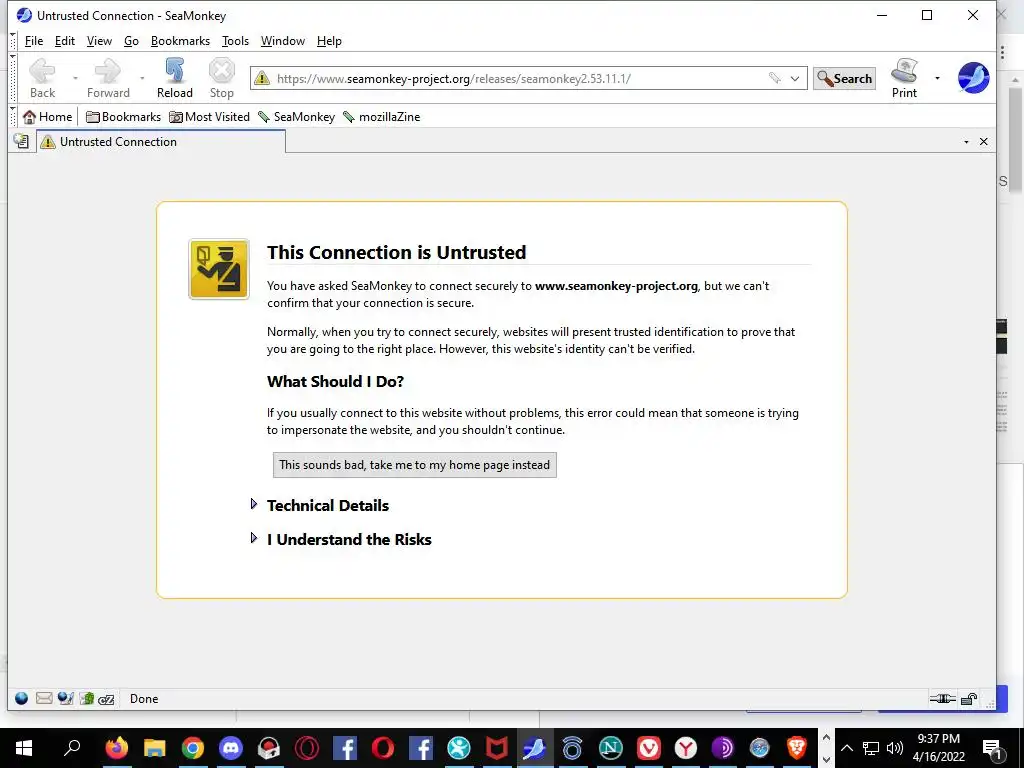The image size is (1024, 768).
Task: Show hidden system tray icons
Action: pos(846,748)
